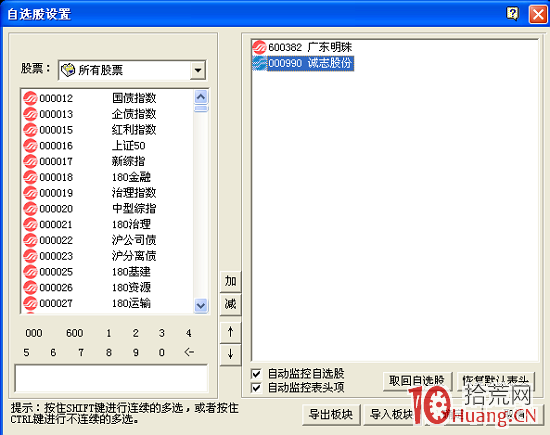Click the Shenzhen icon next to 000990
The image size is (550, 435).
click(259, 63)
